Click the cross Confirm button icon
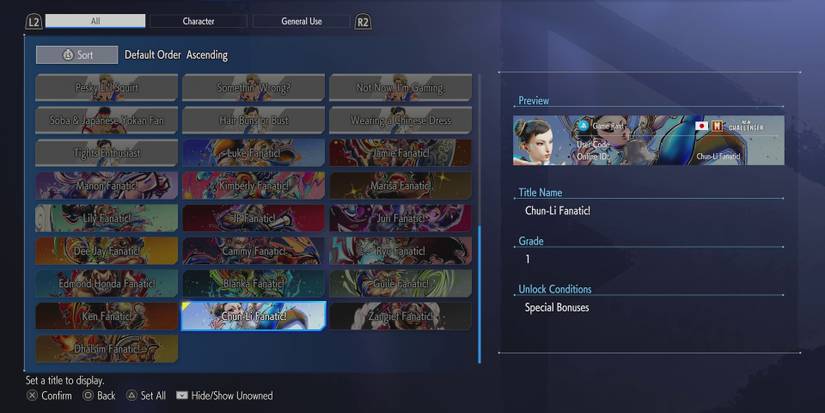 (x=32, y=395)
